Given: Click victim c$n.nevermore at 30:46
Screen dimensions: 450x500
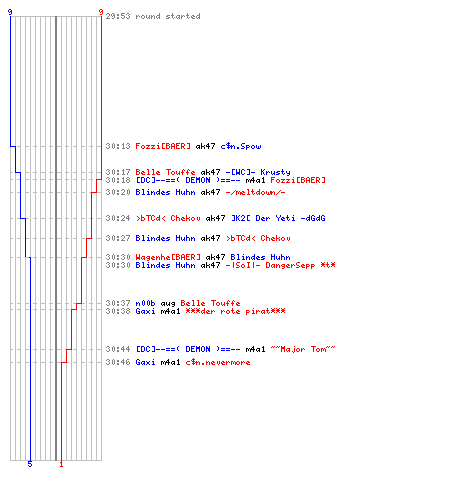Looking at the screenshot, I should pos(218,362).
